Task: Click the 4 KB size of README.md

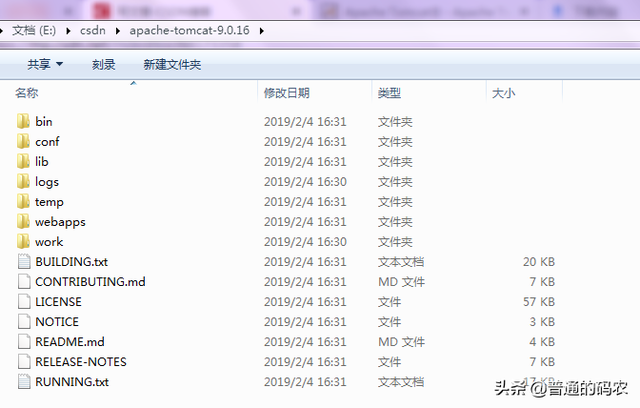Action: [542, 341]
